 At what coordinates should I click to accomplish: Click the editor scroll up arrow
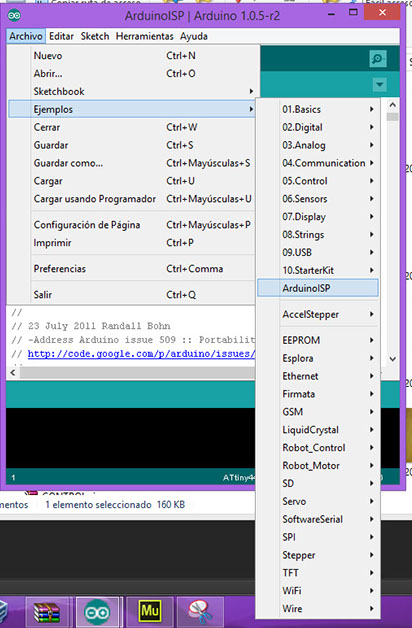point(393,105)
